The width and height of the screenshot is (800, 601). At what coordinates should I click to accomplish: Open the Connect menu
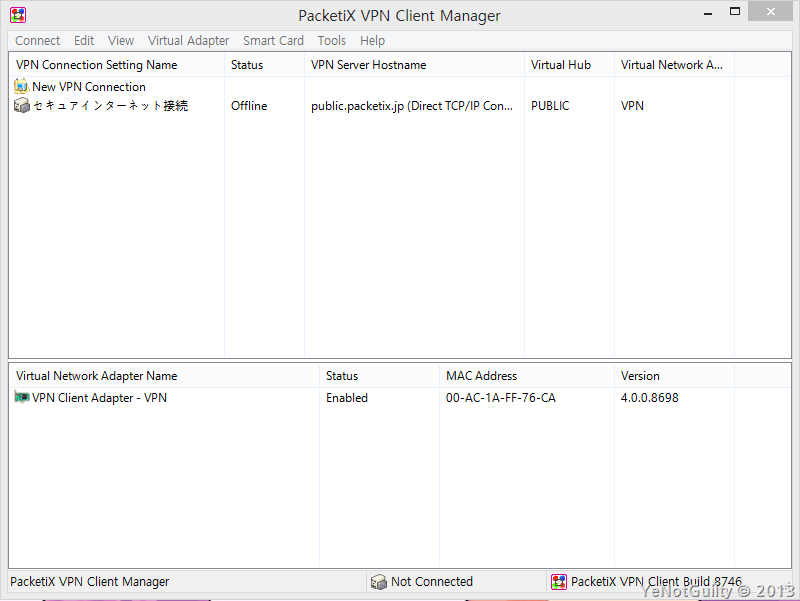(x=37, y=40)
